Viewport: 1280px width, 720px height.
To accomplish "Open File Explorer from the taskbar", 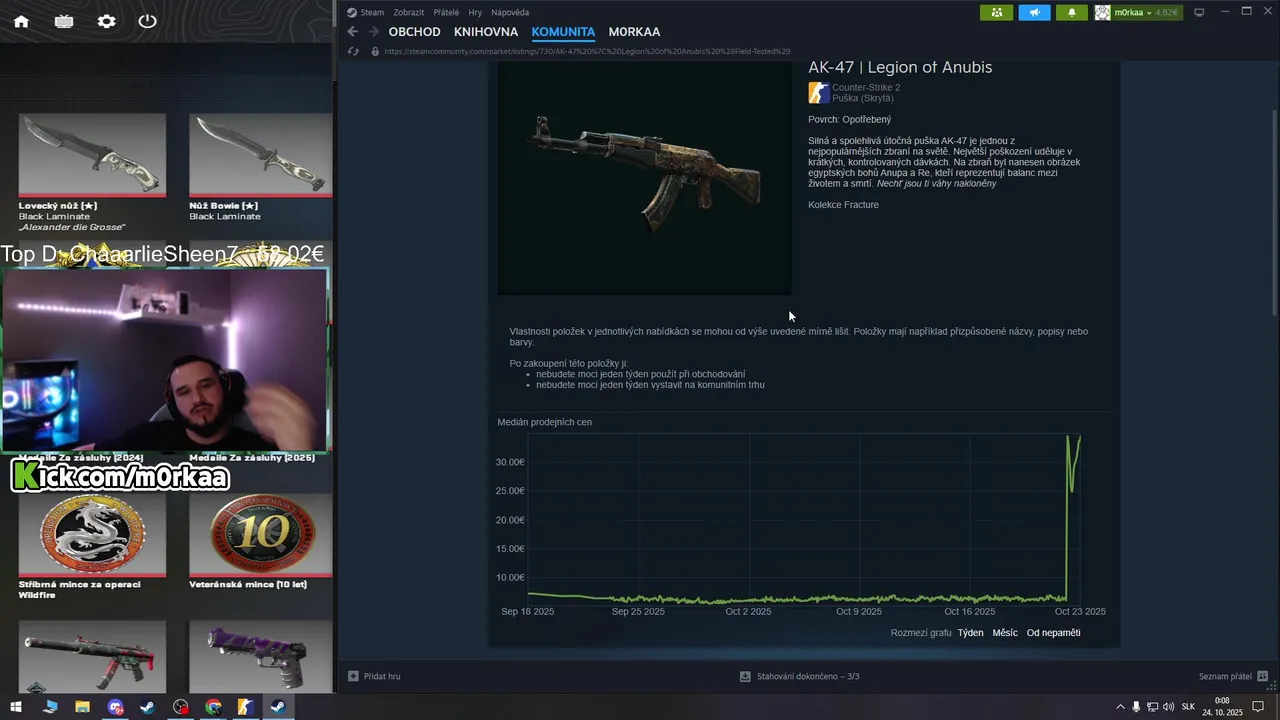I will pos(82,707).
